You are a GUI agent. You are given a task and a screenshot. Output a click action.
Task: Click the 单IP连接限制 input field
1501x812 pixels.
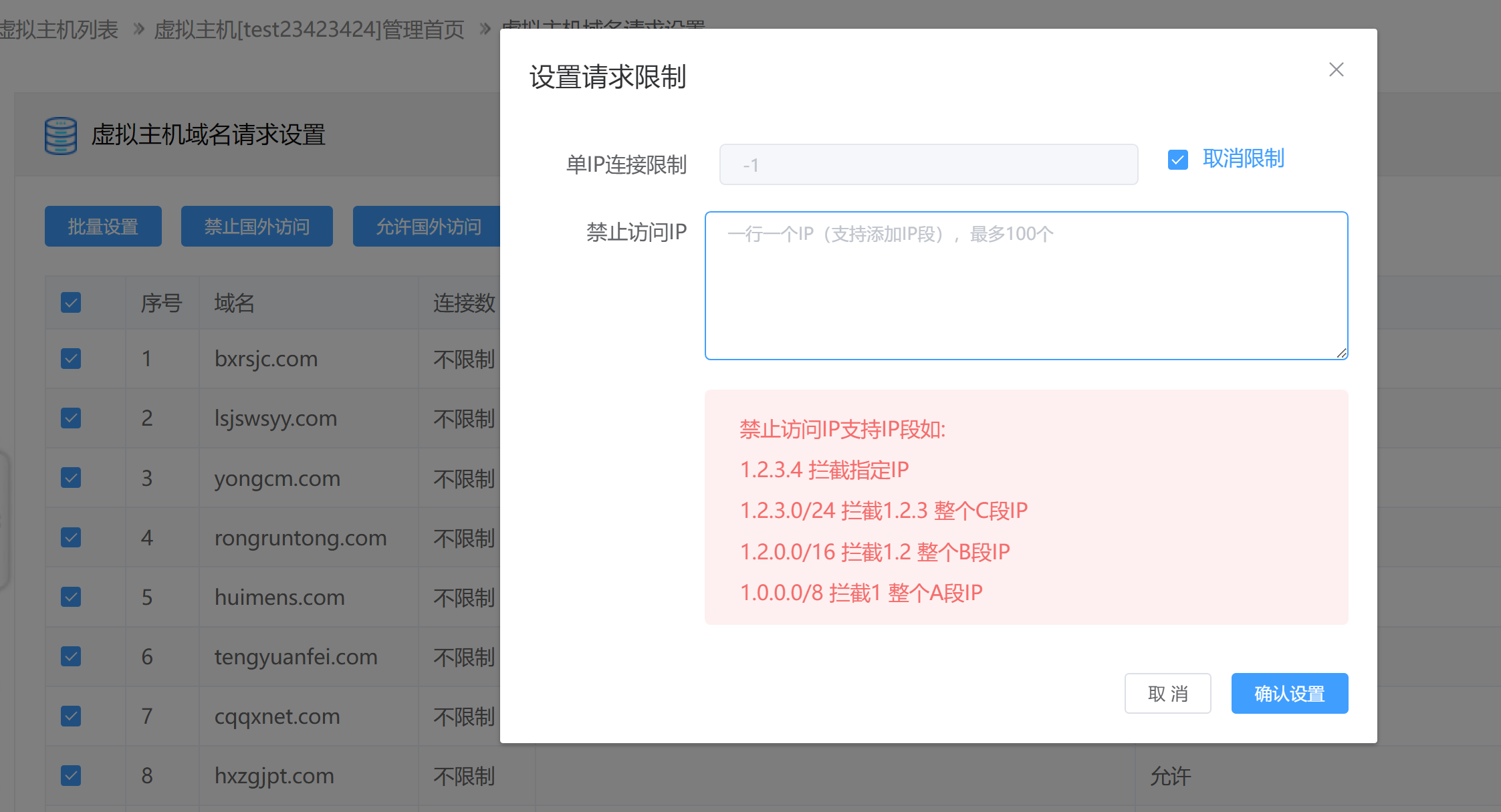click(928, 164)
